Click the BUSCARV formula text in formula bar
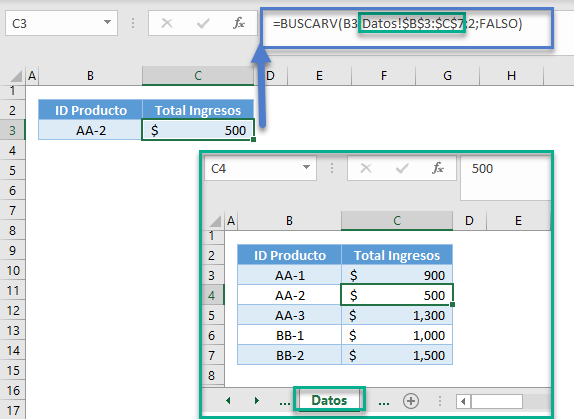The height and width of the screenshot is (419, 574). (398, 24)
